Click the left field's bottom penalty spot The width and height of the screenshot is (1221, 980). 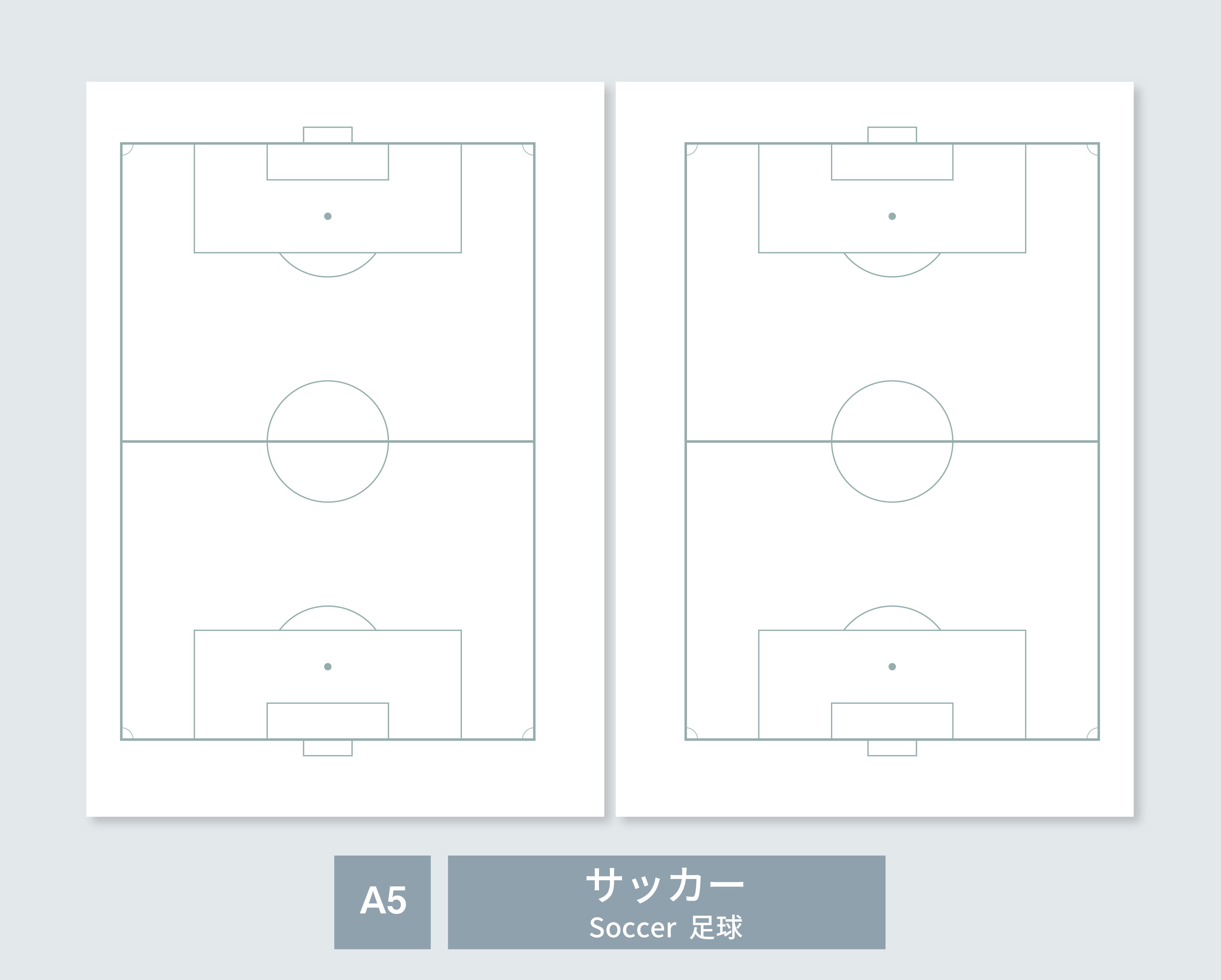[327, 666]
